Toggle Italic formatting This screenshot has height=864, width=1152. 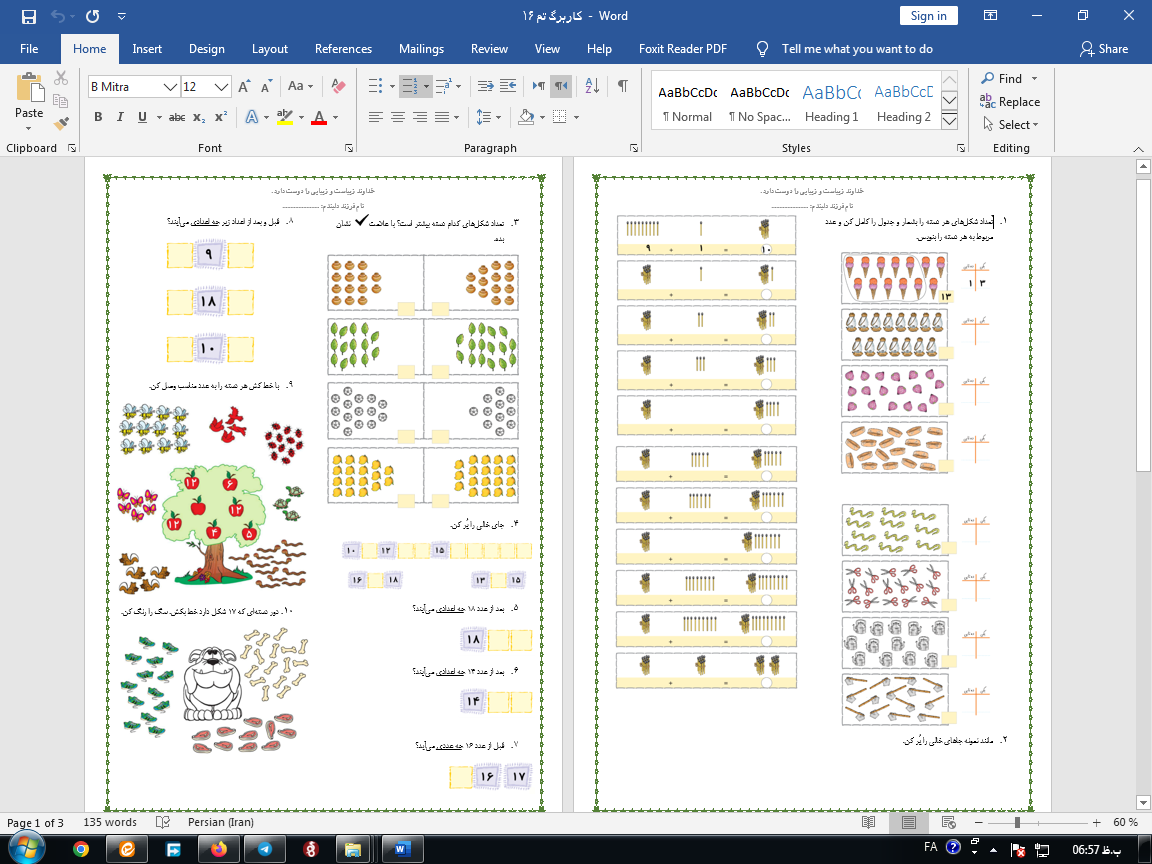pyautogui.click(x=120, y=117)
